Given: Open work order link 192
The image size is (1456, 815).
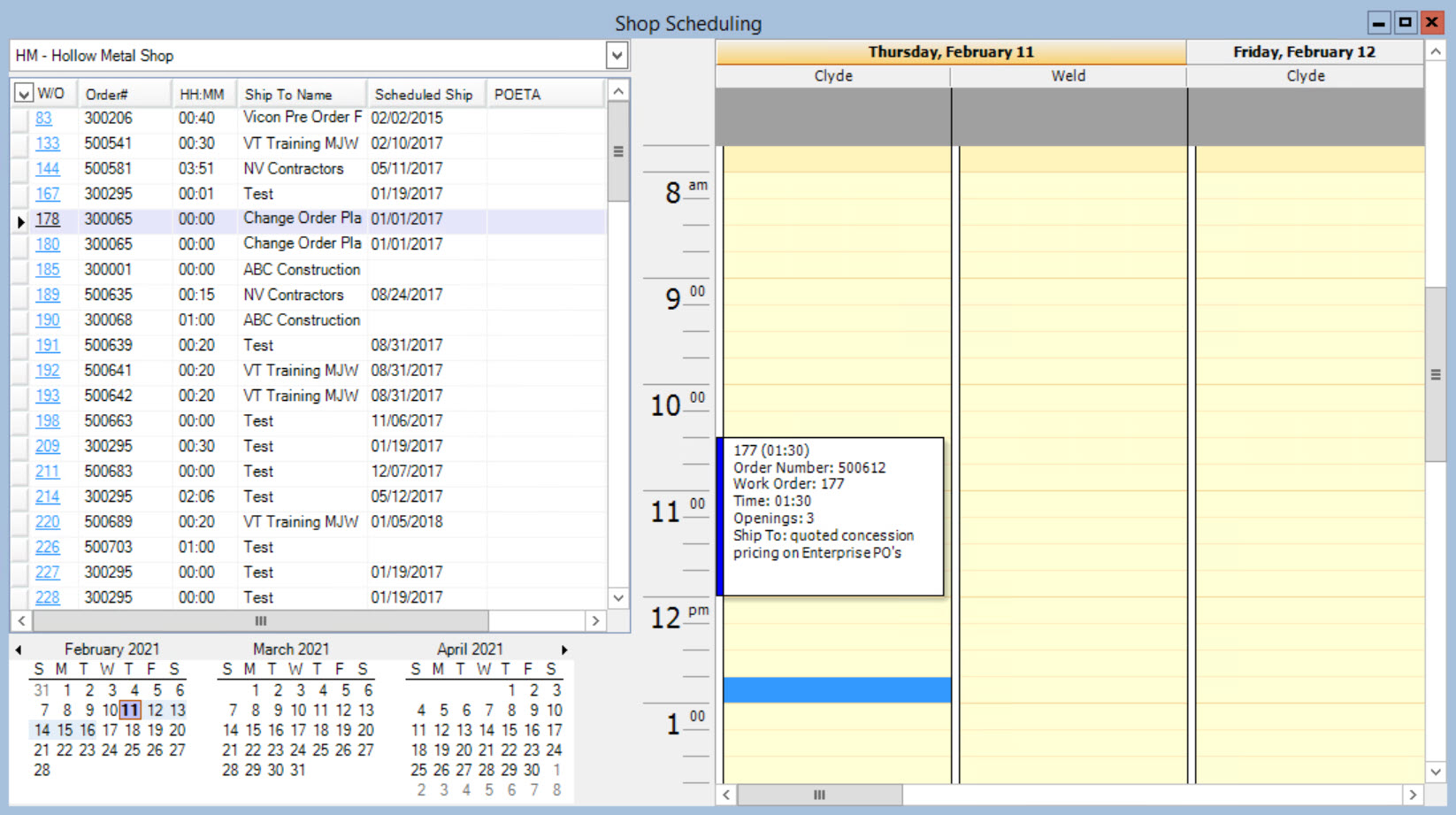Looking at the screenshot, I should coord(48,370).
